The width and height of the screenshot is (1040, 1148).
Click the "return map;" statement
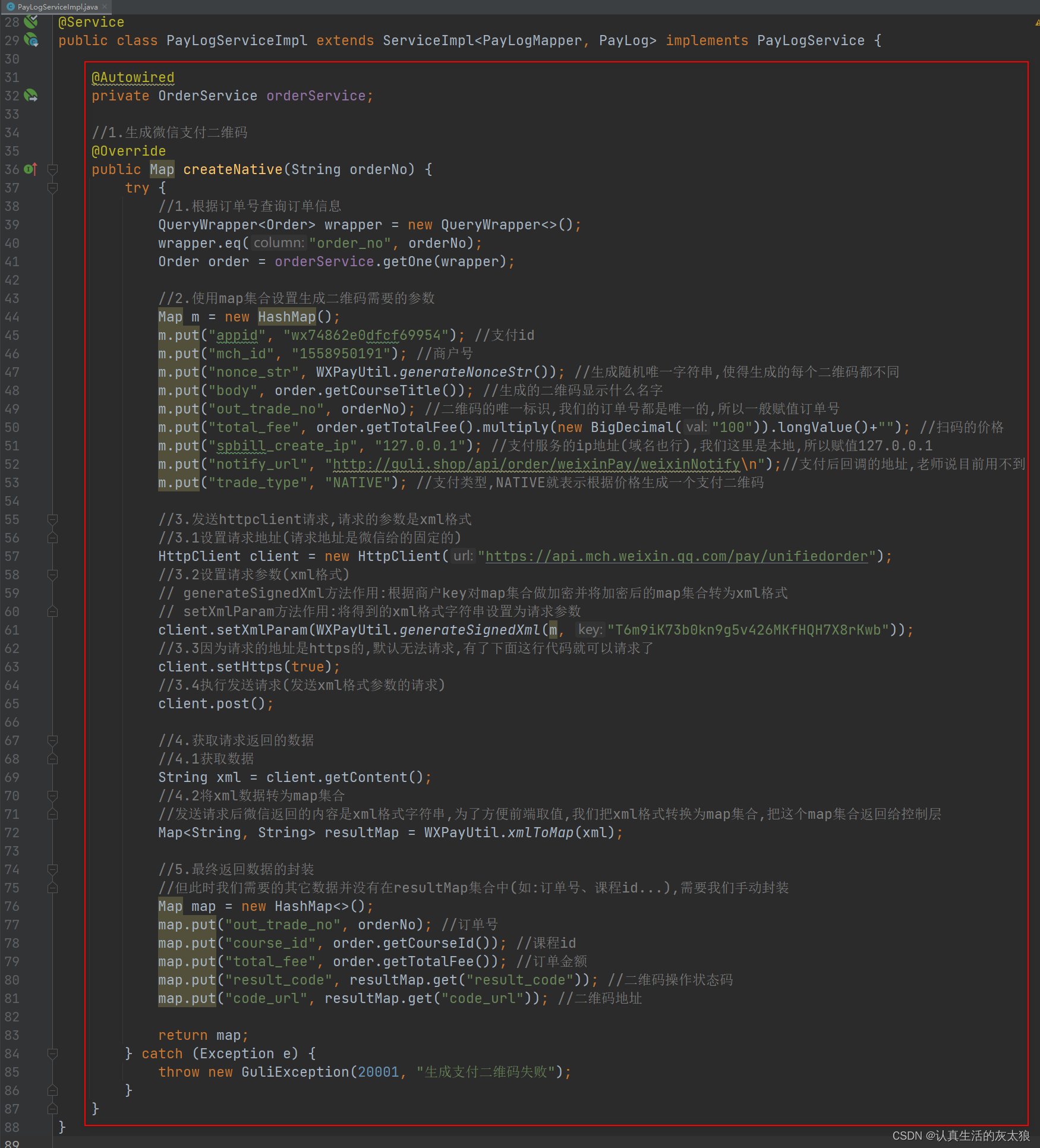[203, 1035]
